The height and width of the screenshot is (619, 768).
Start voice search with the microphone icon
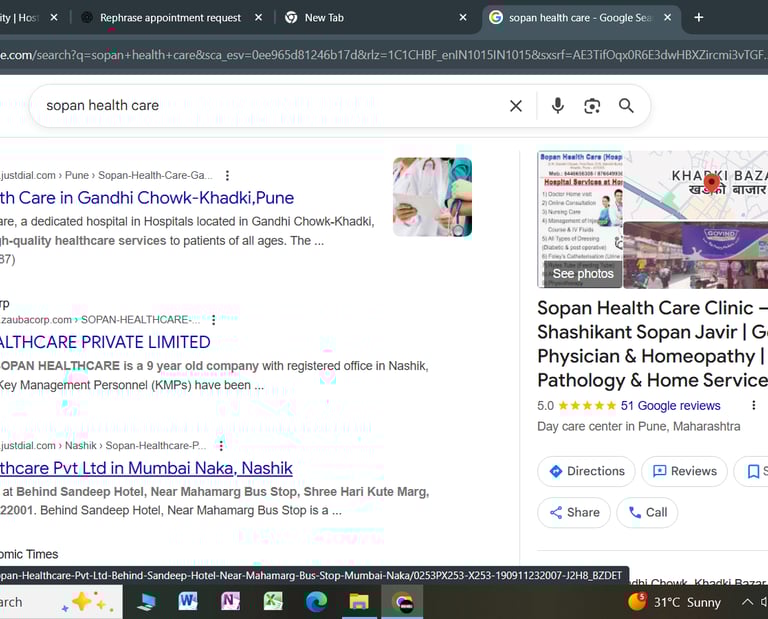tap(557, 106)
